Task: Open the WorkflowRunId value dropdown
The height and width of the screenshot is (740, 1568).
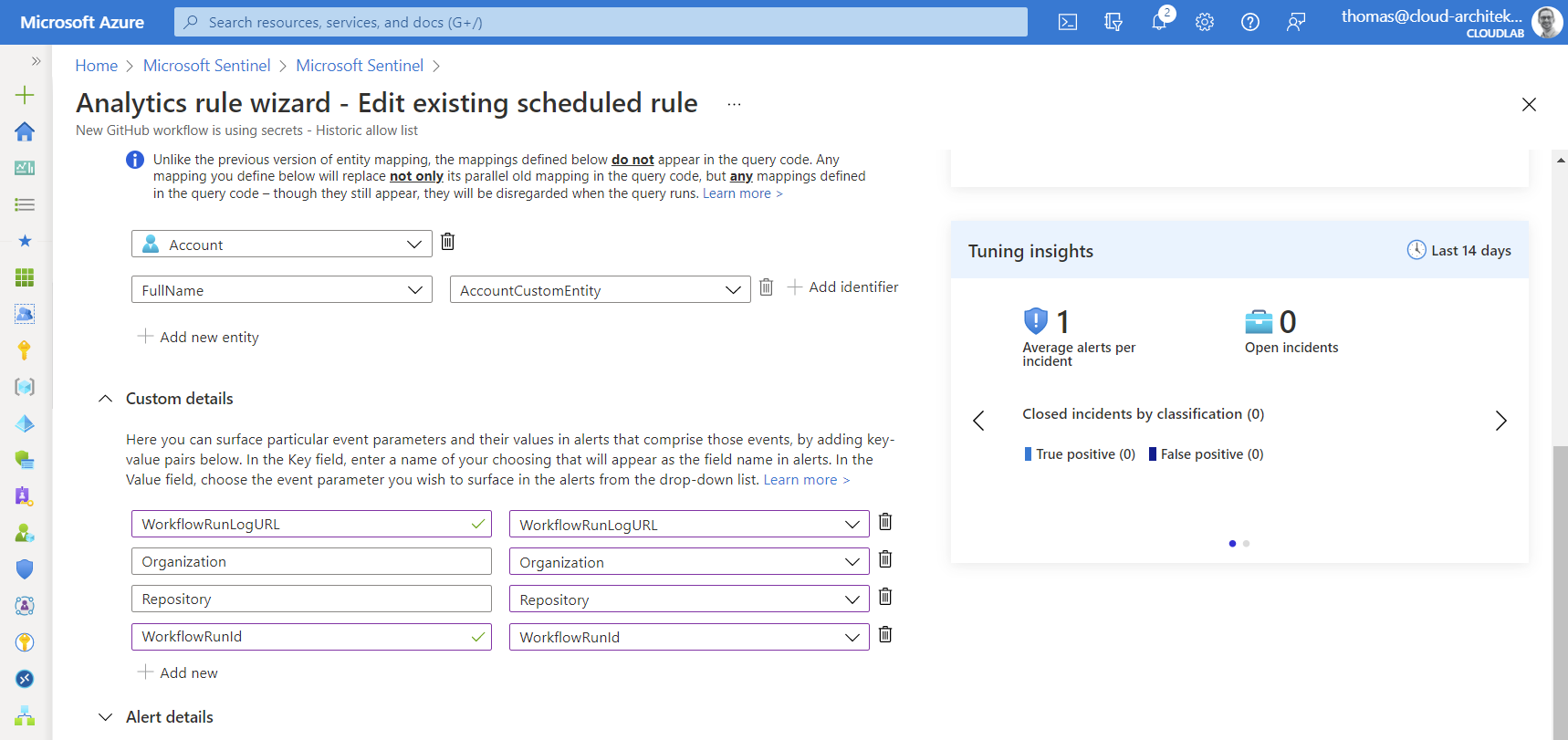Action: point(689,636)
